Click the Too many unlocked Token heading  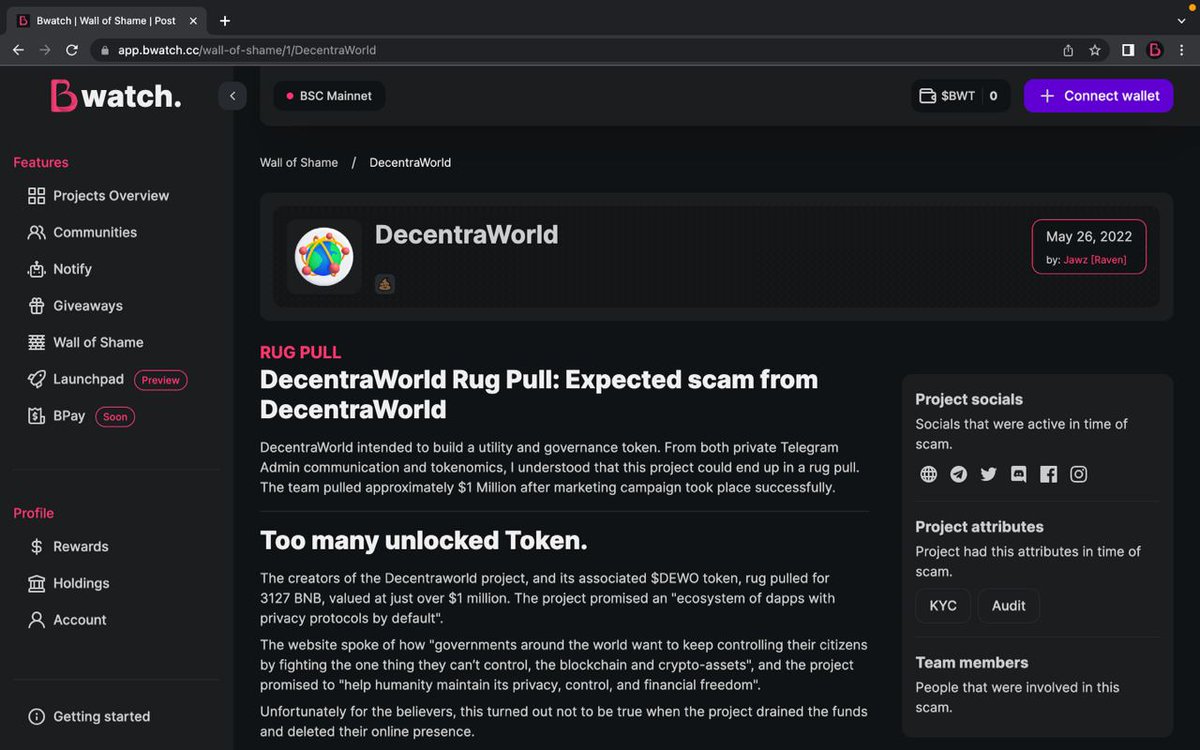click(423, 541)
